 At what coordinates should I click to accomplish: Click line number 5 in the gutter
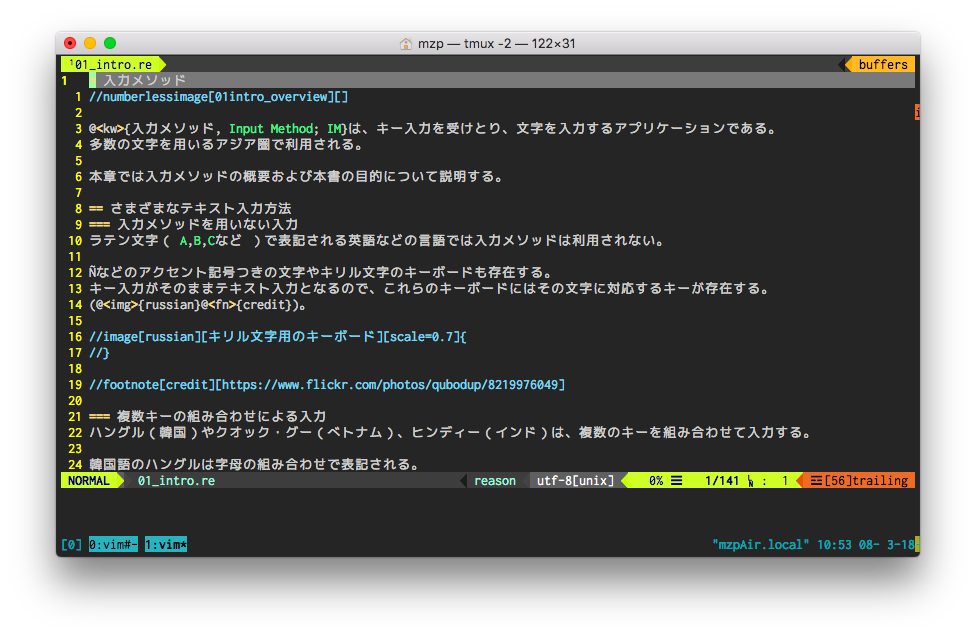78,161
